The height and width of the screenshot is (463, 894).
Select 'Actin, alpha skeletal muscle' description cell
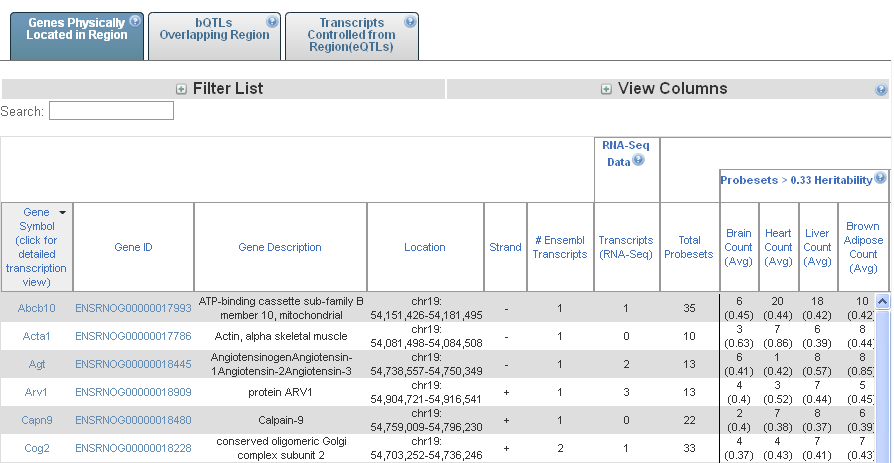pos(281,336)
